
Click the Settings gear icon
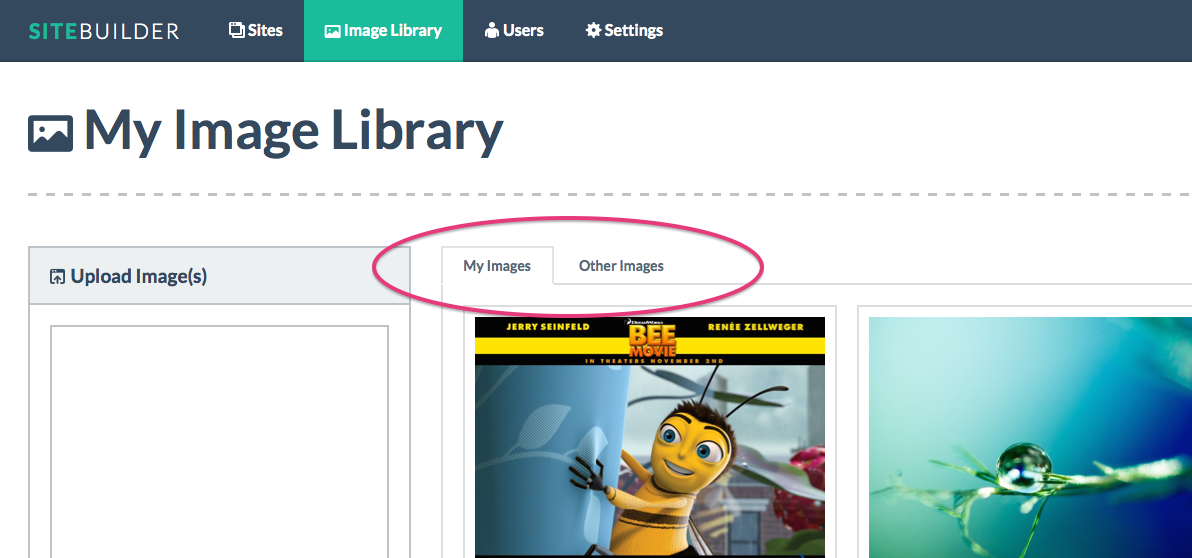(593, 30)
